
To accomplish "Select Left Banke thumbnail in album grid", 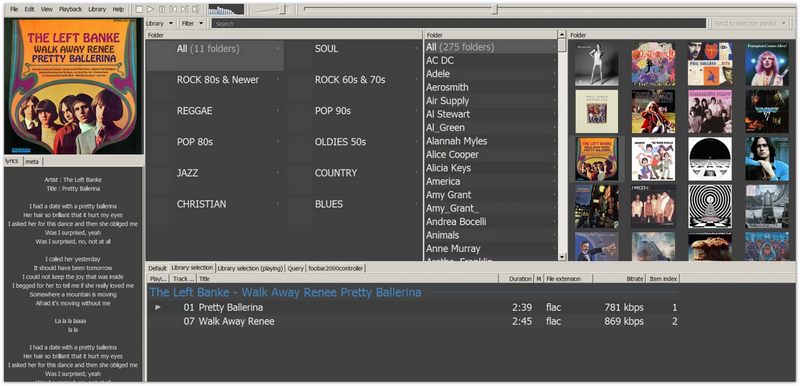I will 596,159.
